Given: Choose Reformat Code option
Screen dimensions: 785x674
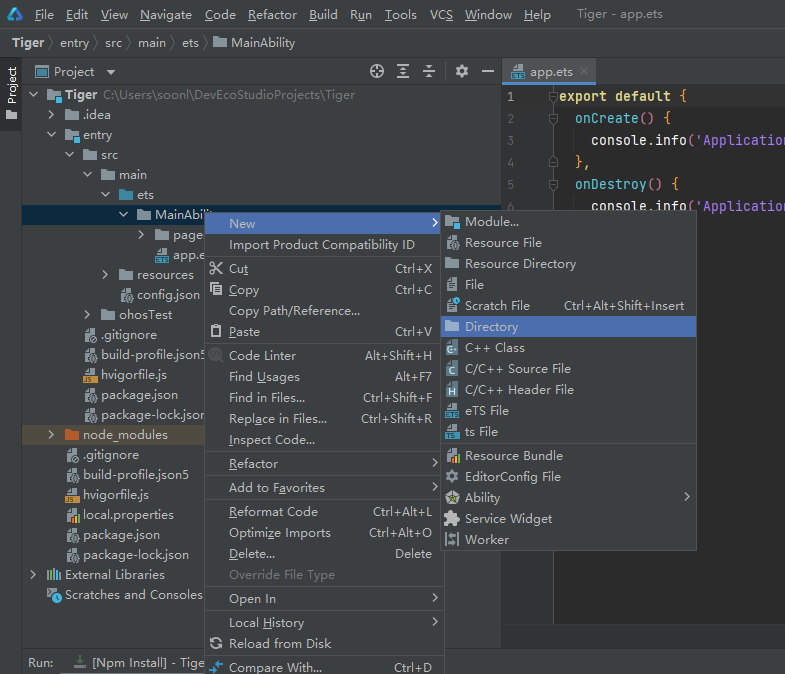Looking at the screenshot, I should click(324, 512).
